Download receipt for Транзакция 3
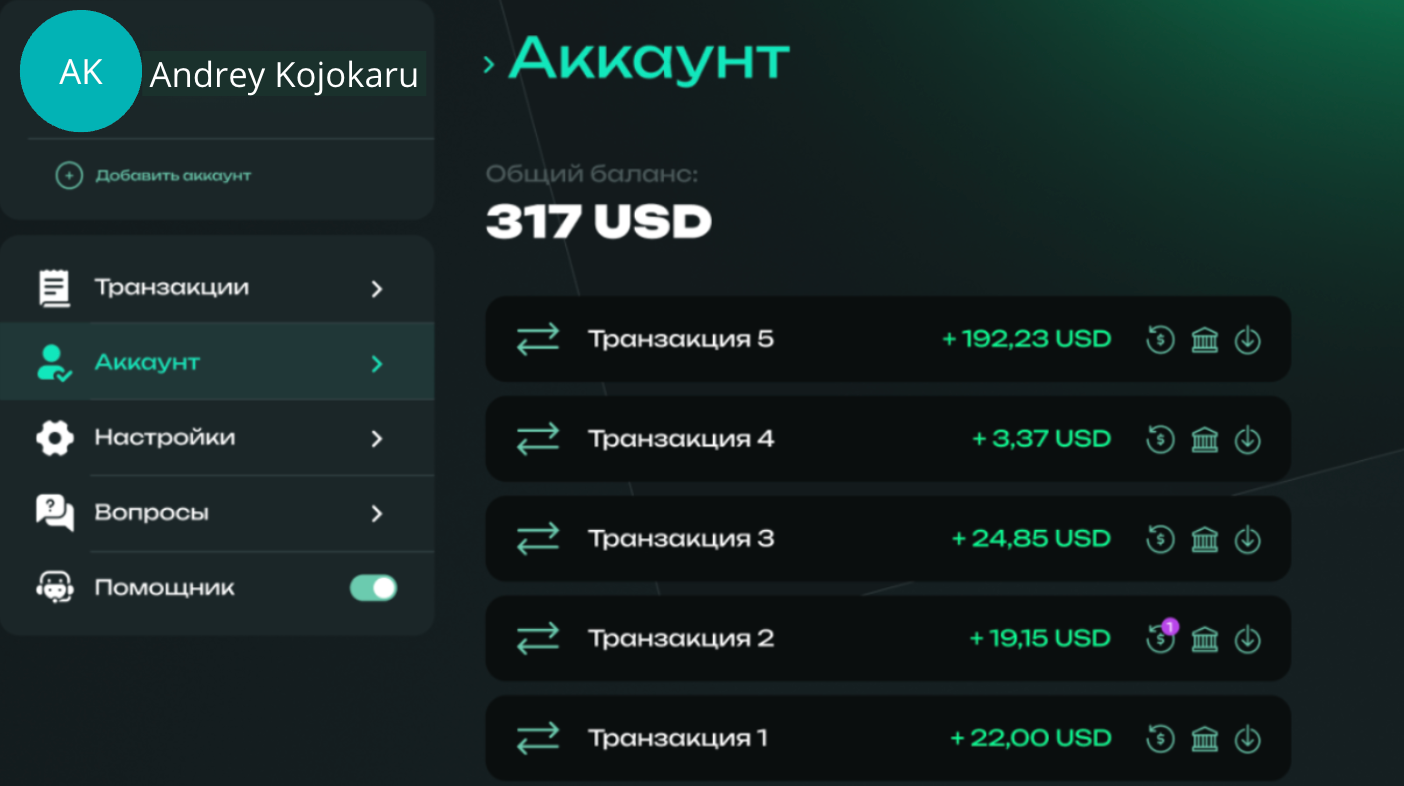This screenshot has height=786, width=1404. tap(1247, 540)
